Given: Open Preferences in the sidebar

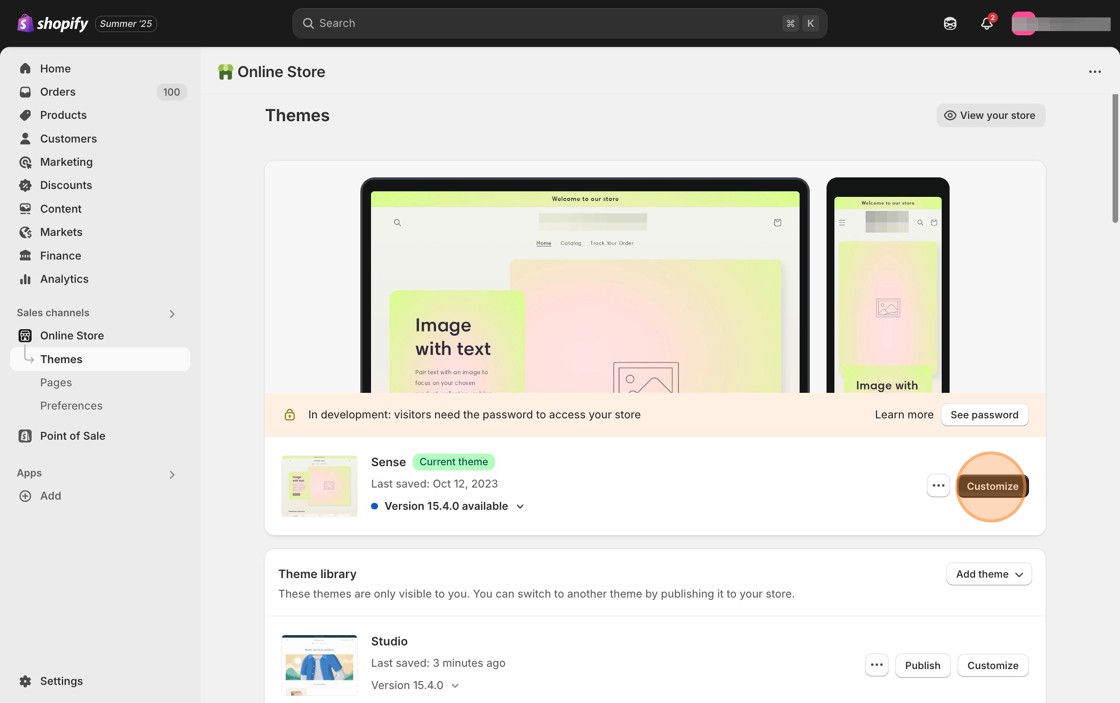Looking at the screenshot, I should 71,406.
